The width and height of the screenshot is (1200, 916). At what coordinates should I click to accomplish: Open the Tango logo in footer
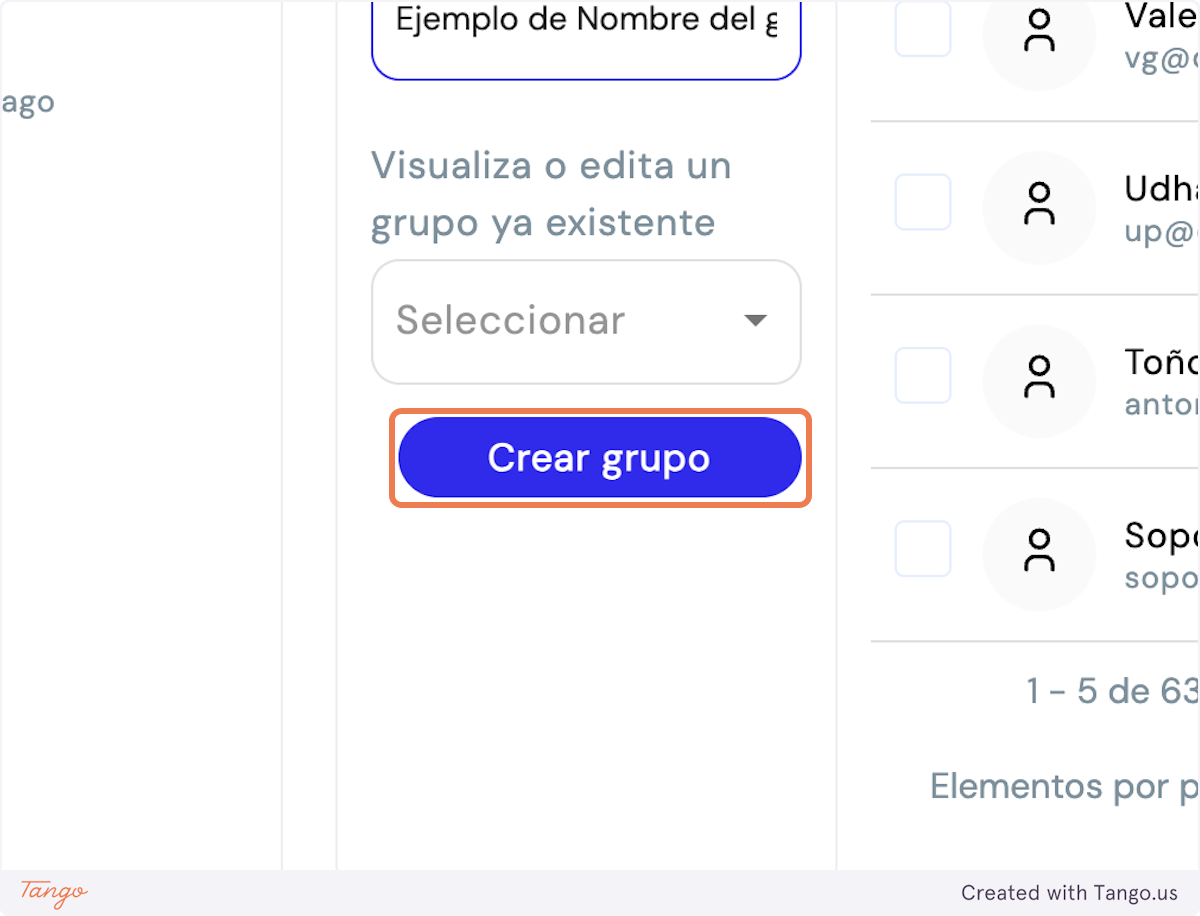[54, 893]
